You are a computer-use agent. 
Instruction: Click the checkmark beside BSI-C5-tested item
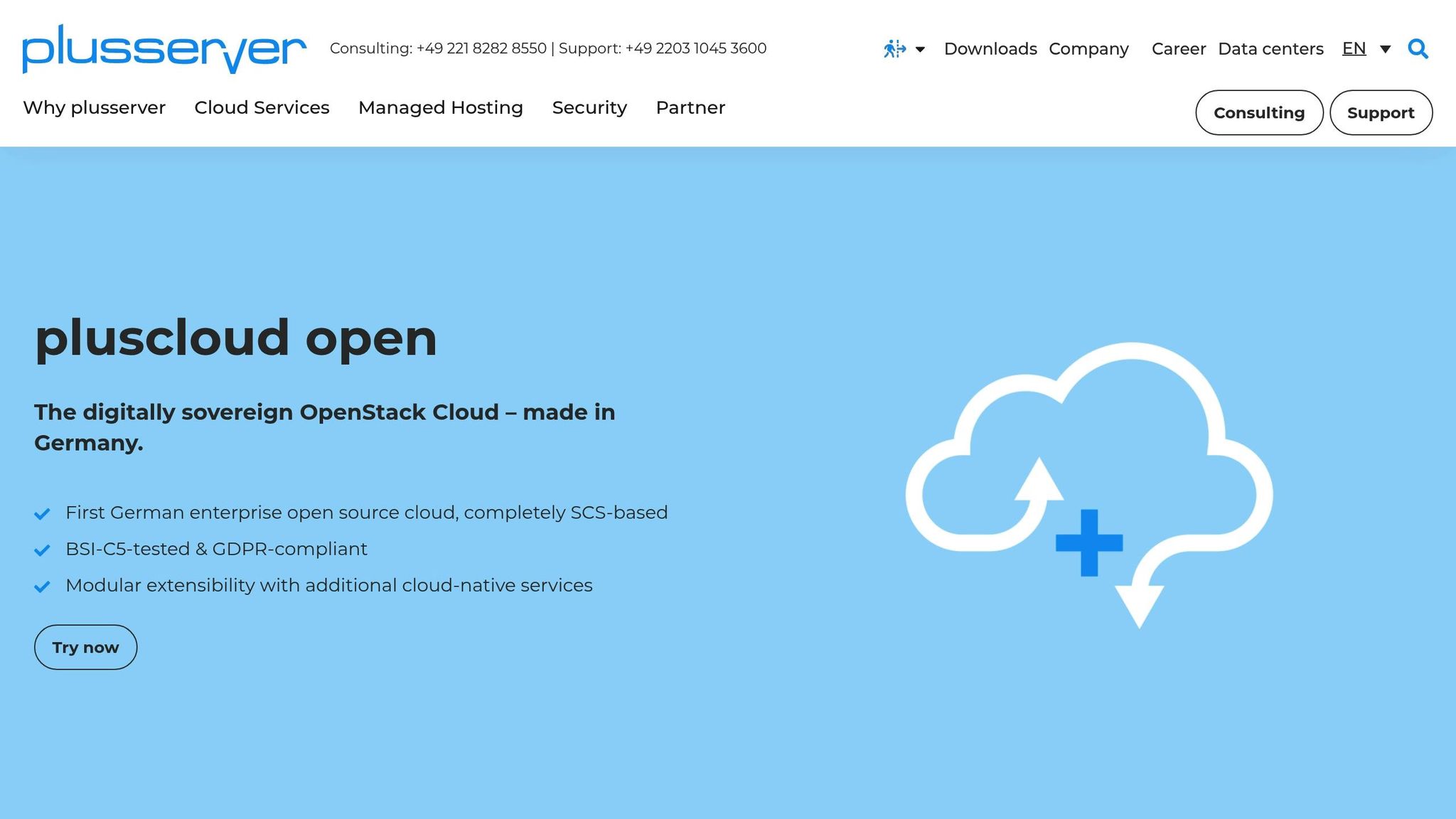coord(43,550)
